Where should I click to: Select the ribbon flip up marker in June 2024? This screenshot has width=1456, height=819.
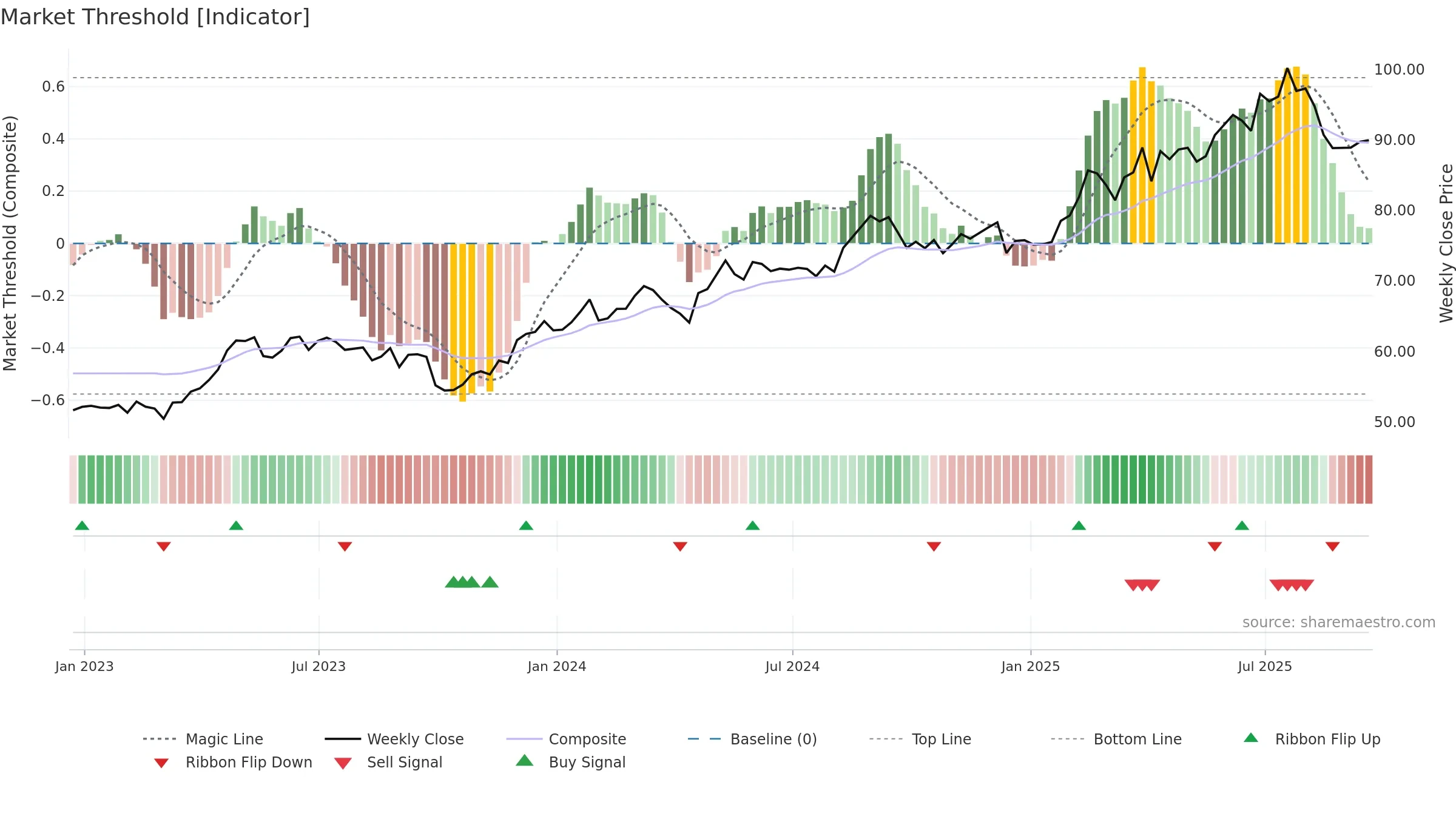752,525
